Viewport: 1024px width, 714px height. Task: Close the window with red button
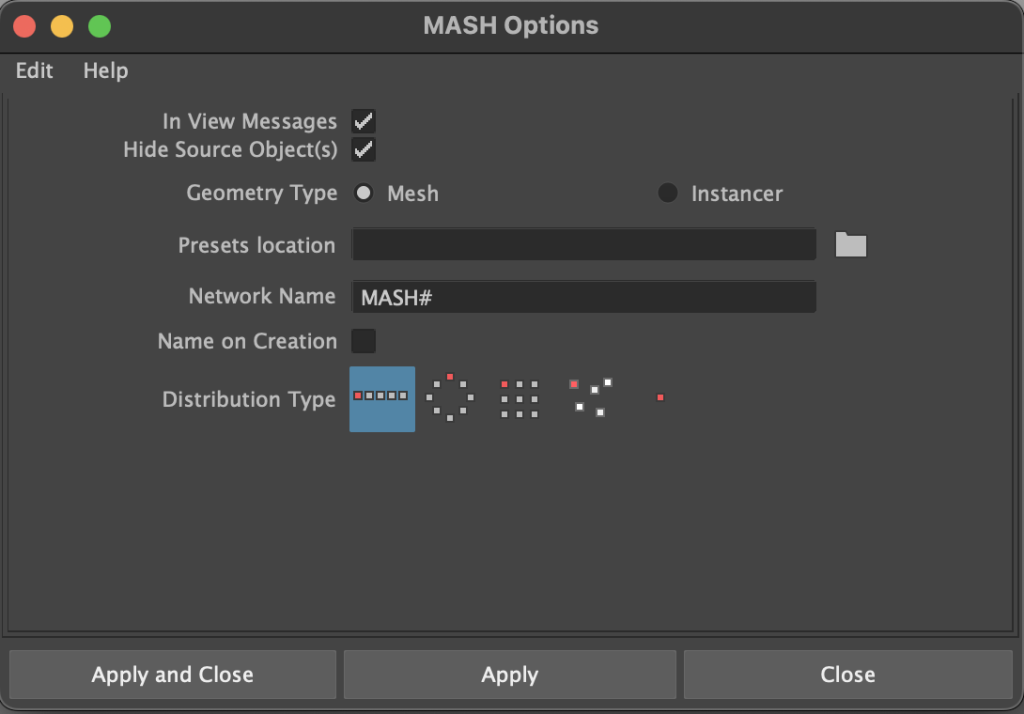click(x=25, y=26)
